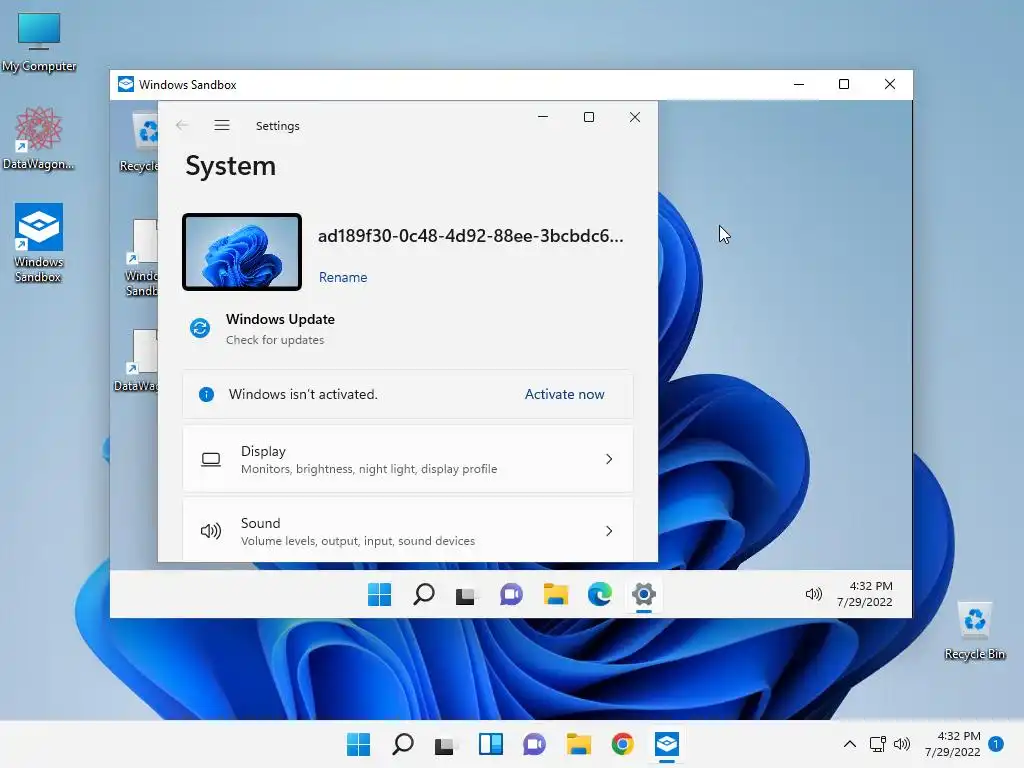Screen dimensions: 1024x768
Task: Open Start menu in Sandbox taskbar
Action: (x=379, y=594)
